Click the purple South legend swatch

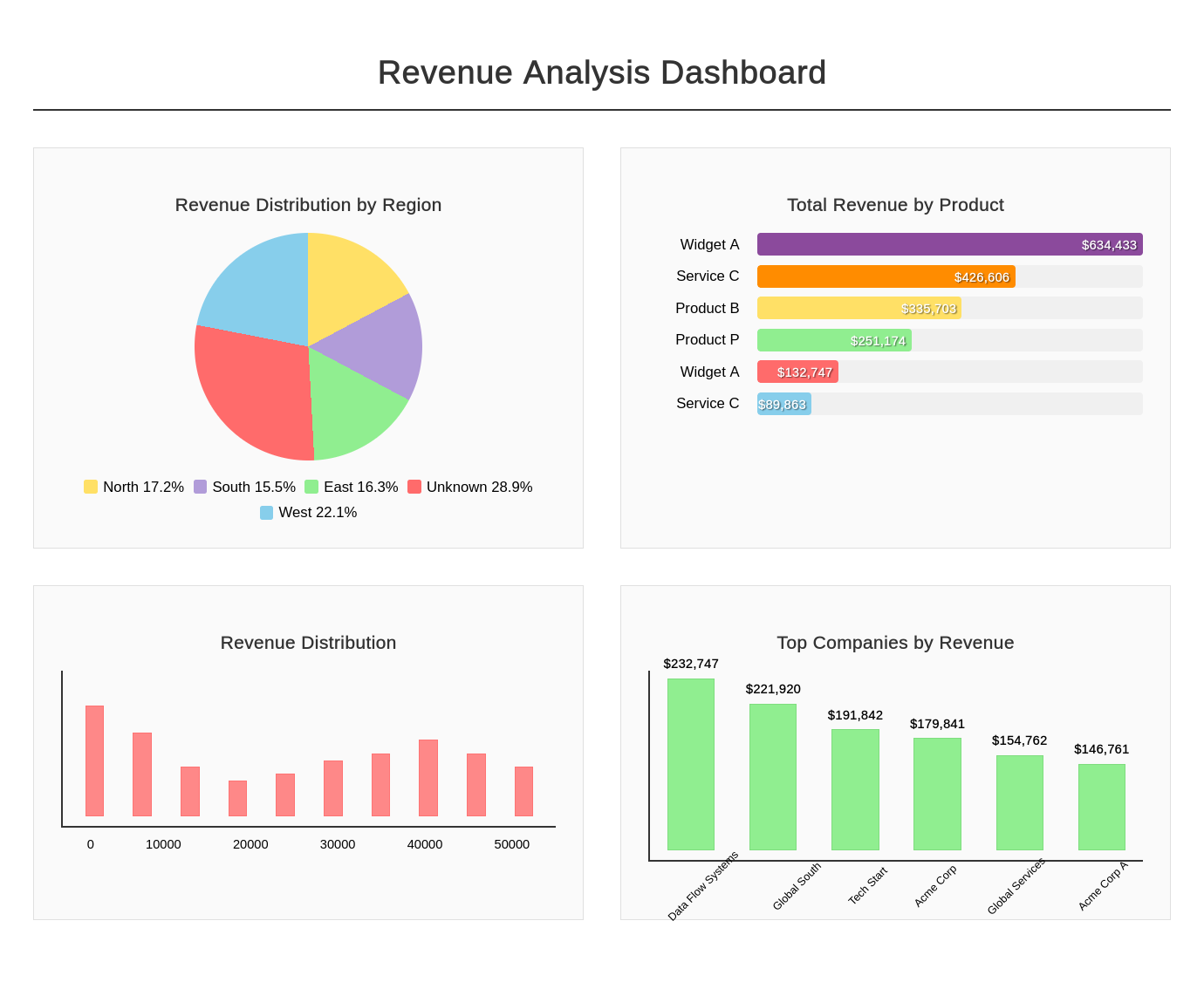(201, 487)
